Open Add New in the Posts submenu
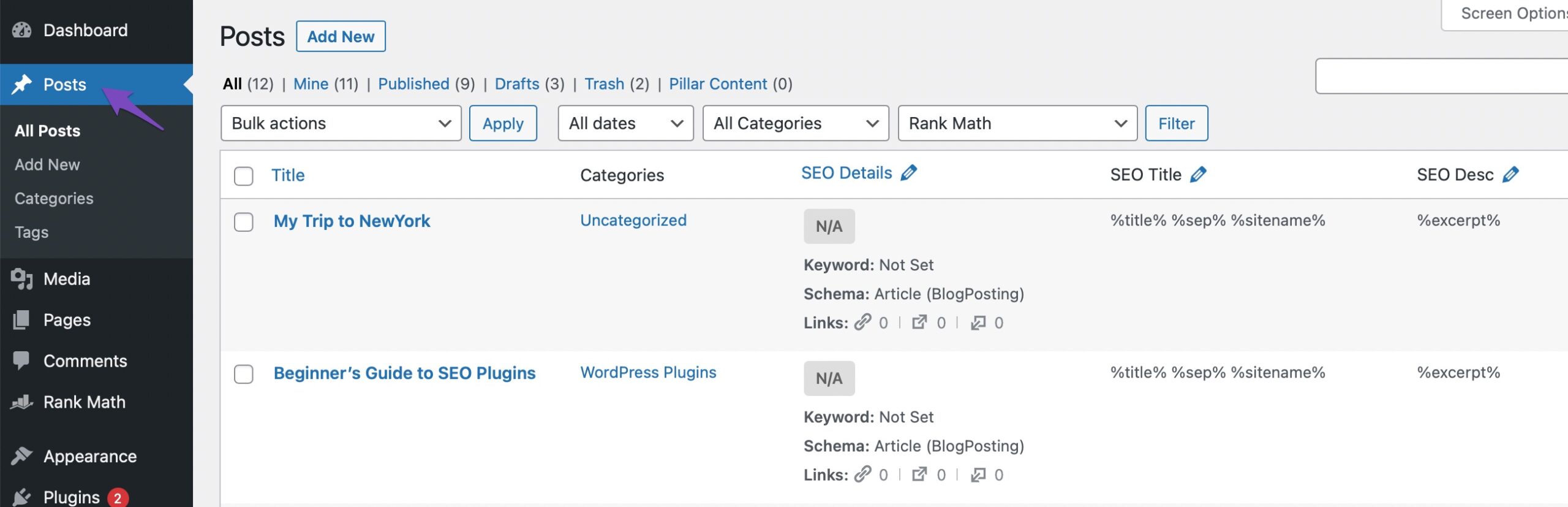This screenshot has height=507, width=1568. coord(47,164)
